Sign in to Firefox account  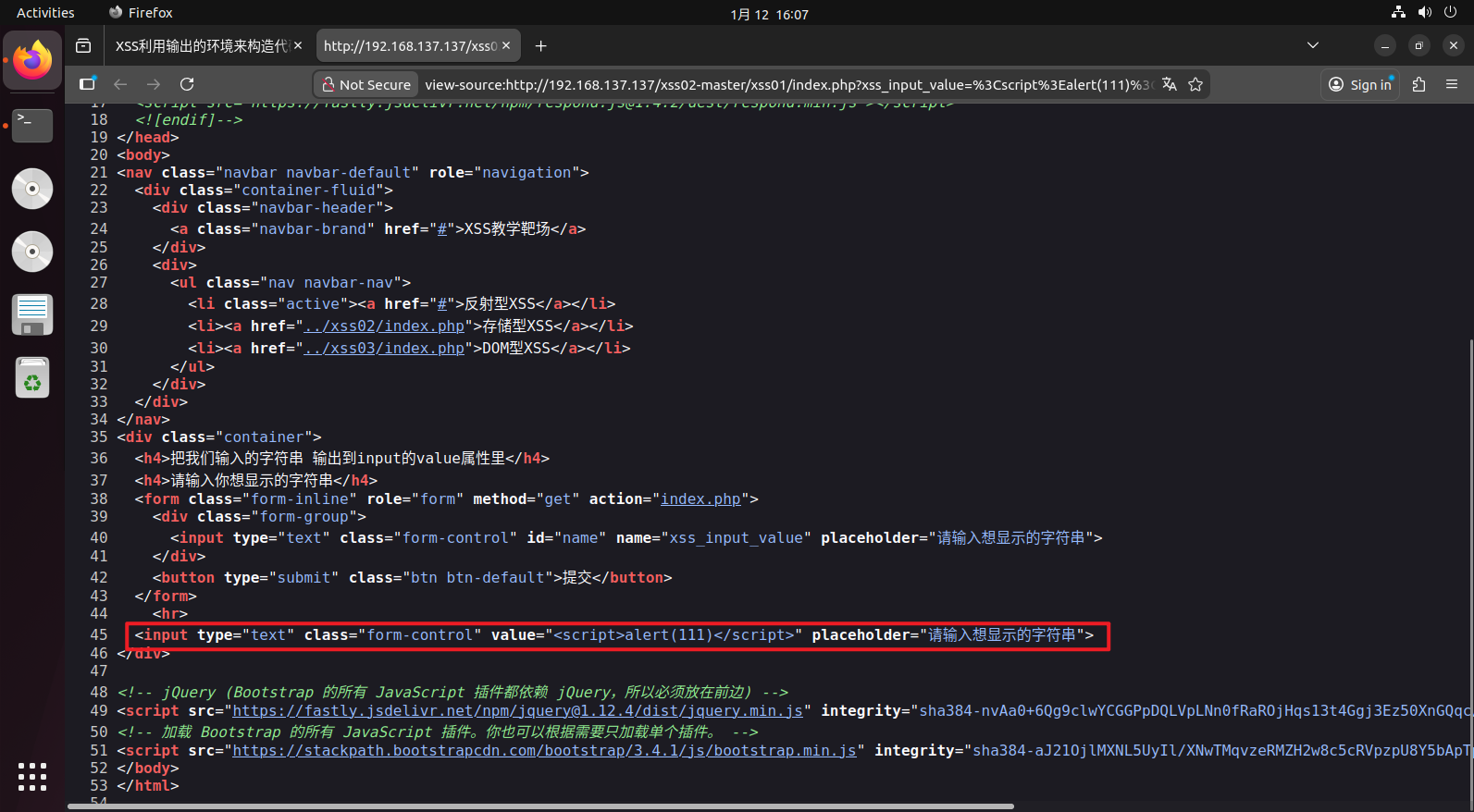(1359, 84)
